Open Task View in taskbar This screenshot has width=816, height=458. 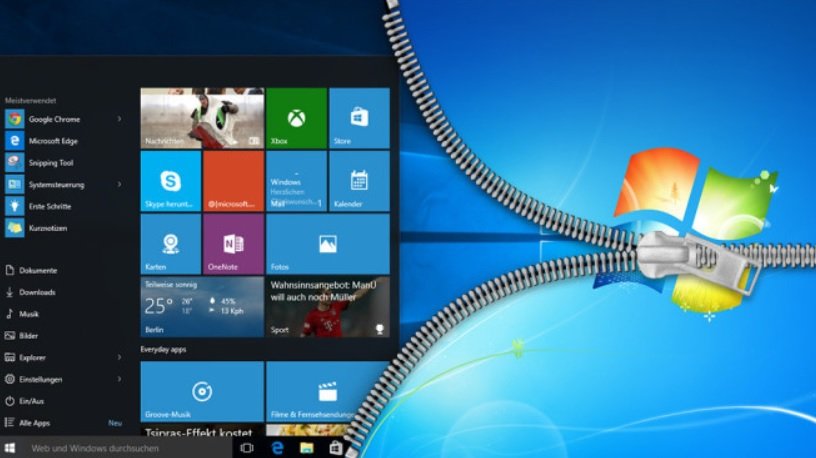point(247,448)
